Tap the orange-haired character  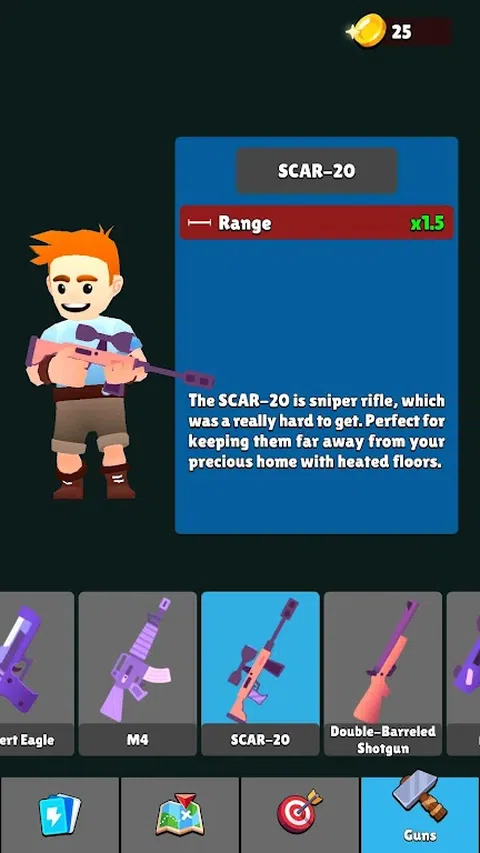84,362
